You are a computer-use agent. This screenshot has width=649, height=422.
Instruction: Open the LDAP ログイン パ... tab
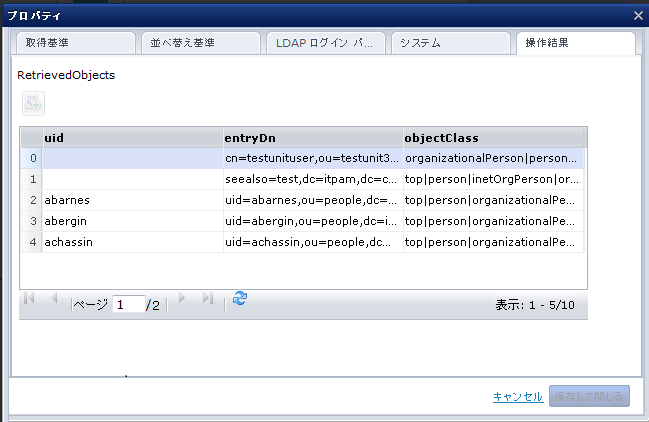pos(326,43)
